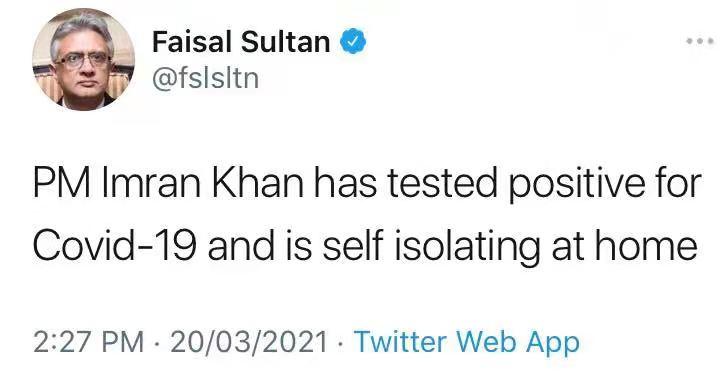The image size is (728, 378).
Task: Click the word has in the tweet
Action: coord(344,183)
